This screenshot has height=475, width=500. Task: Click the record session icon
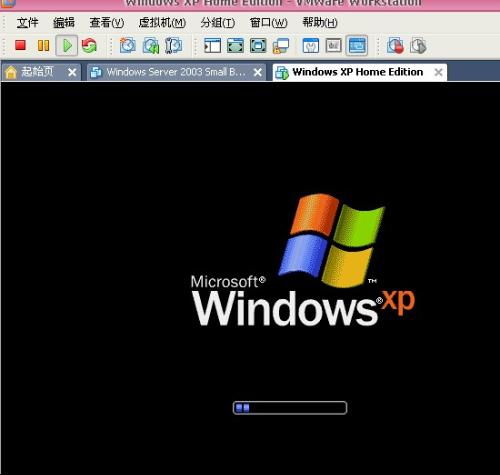395,45
